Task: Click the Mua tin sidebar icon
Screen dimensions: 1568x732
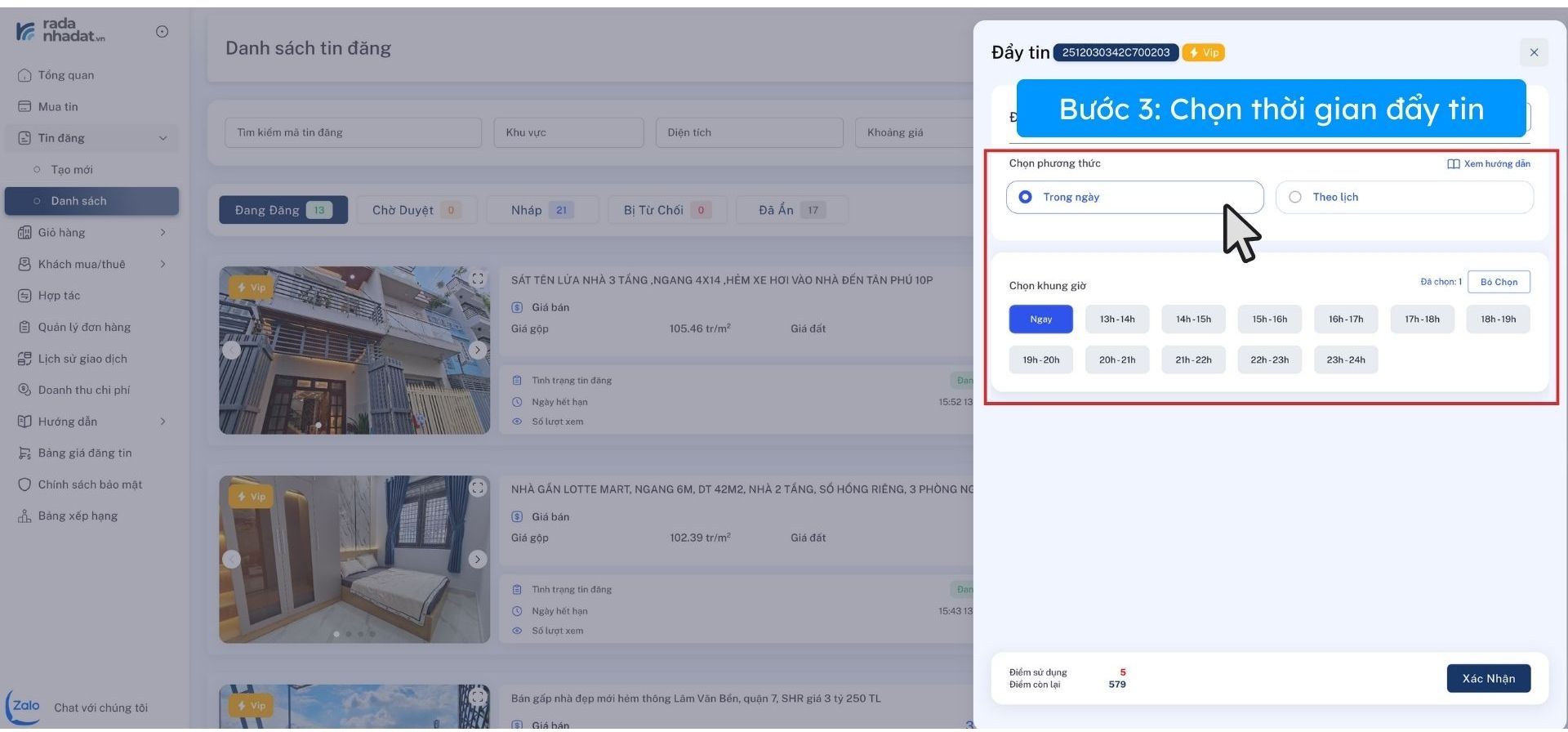Action: 24,107
